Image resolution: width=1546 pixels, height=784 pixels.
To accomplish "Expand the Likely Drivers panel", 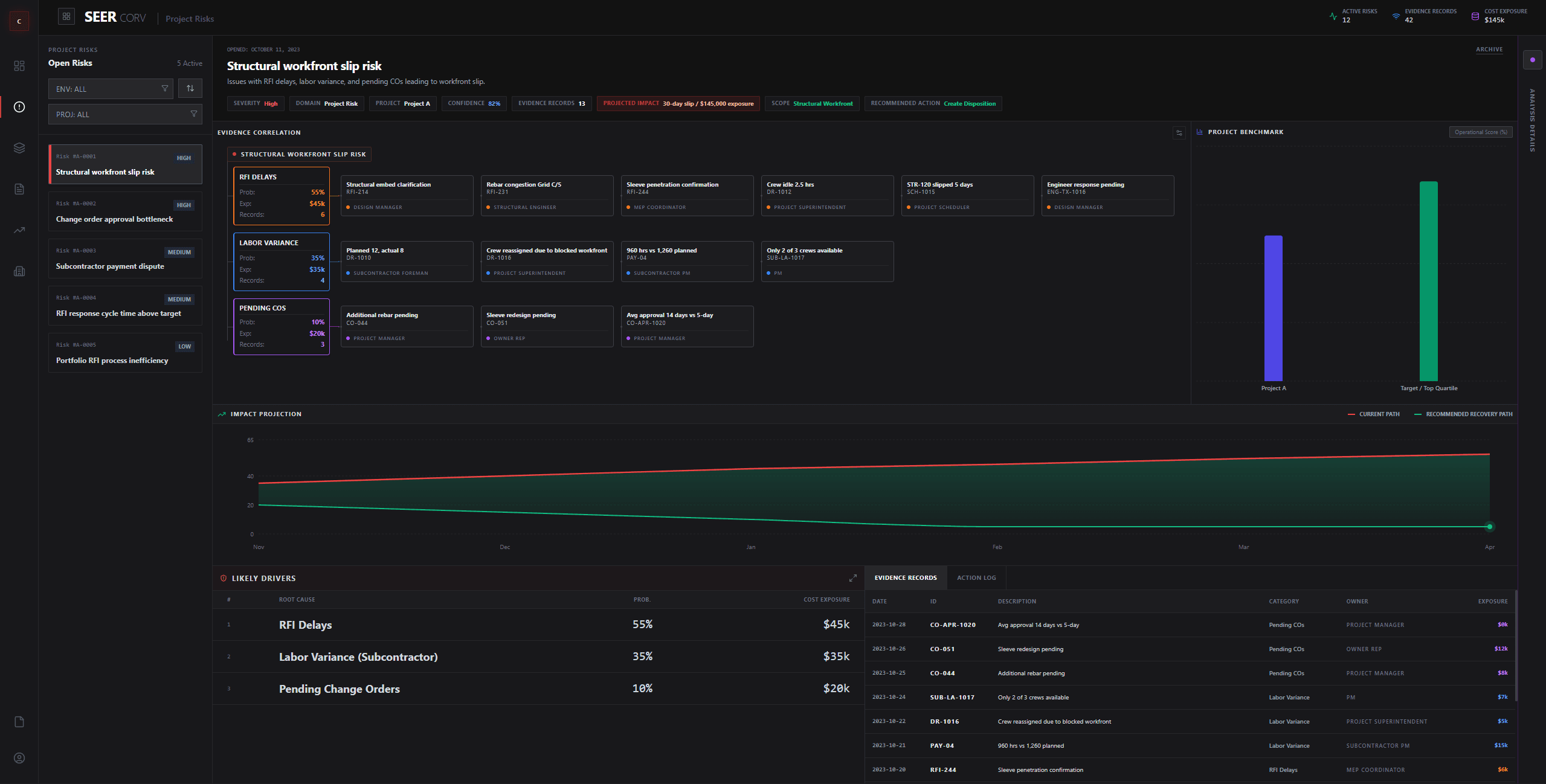I will (x=852, y=578).
